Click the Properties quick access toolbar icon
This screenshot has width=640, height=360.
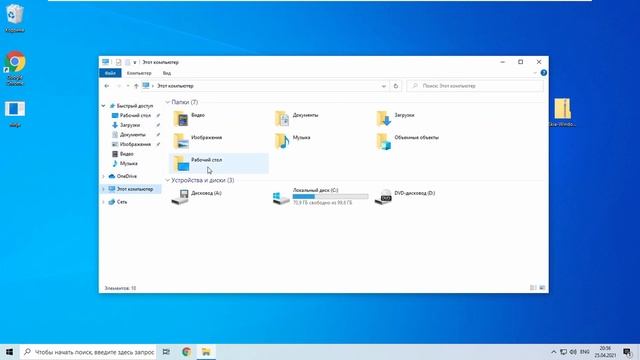coord(118,62)
